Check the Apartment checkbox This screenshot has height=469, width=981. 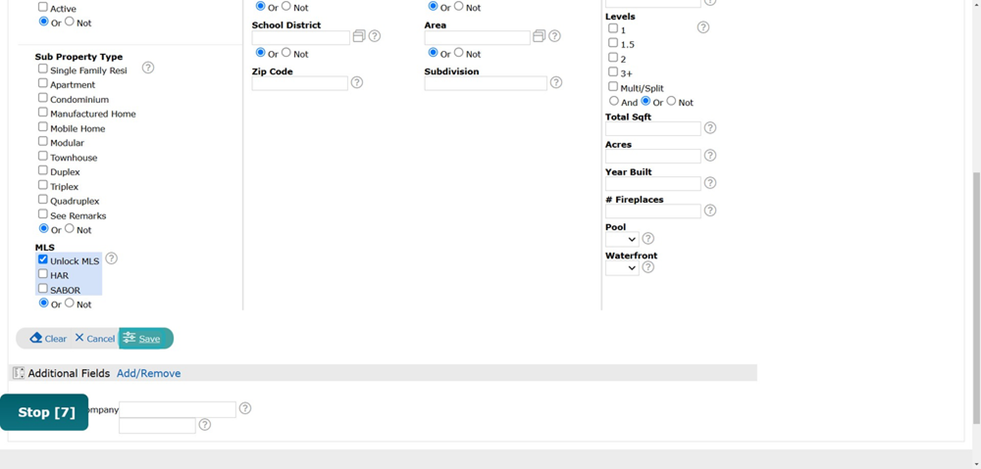(x=43, y=83)
